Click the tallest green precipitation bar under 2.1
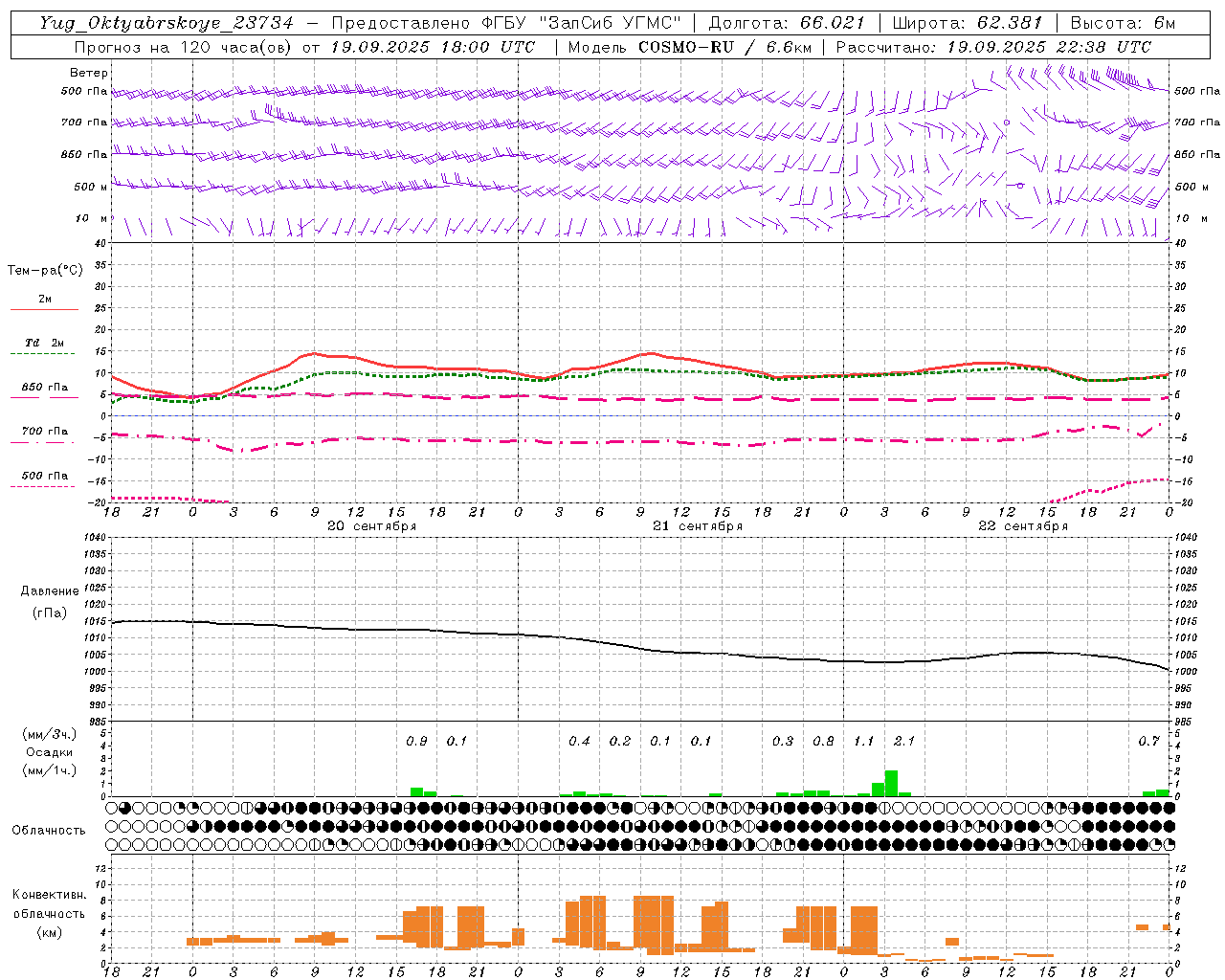The height and width of the screenshot is (980, 1225). [891, 784]
